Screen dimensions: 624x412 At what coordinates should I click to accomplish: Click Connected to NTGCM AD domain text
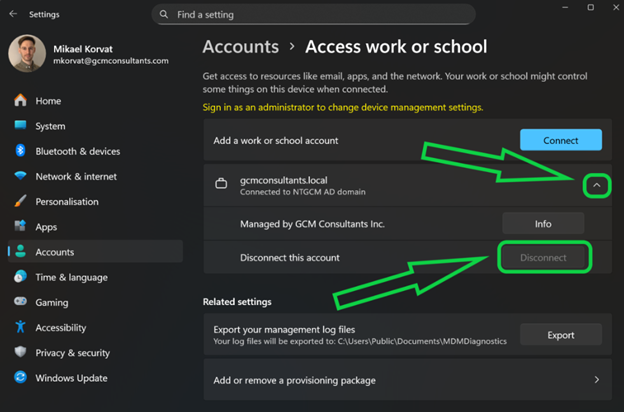(302, 192)
